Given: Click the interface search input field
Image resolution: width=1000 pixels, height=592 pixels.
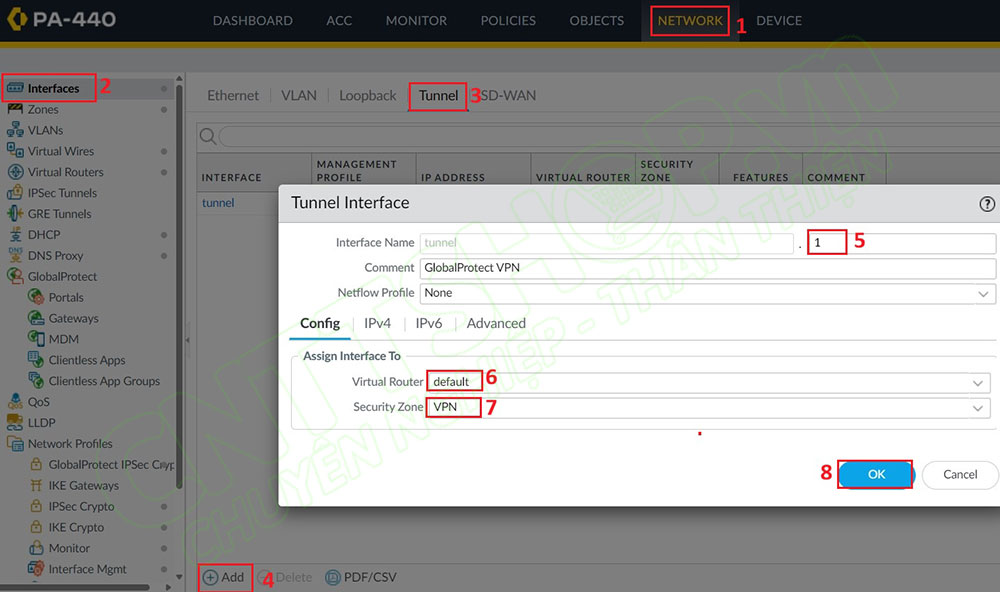Looking at the screenshot, I should point(609,136).
